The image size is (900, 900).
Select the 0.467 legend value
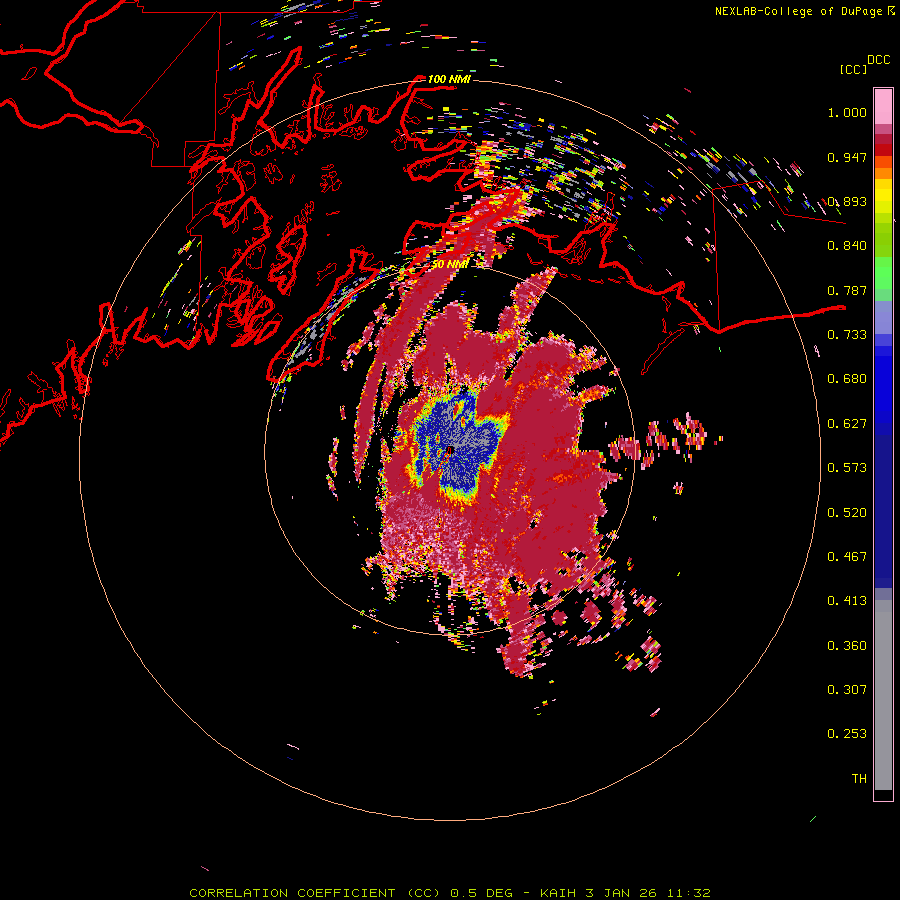(x=847, y=557)
